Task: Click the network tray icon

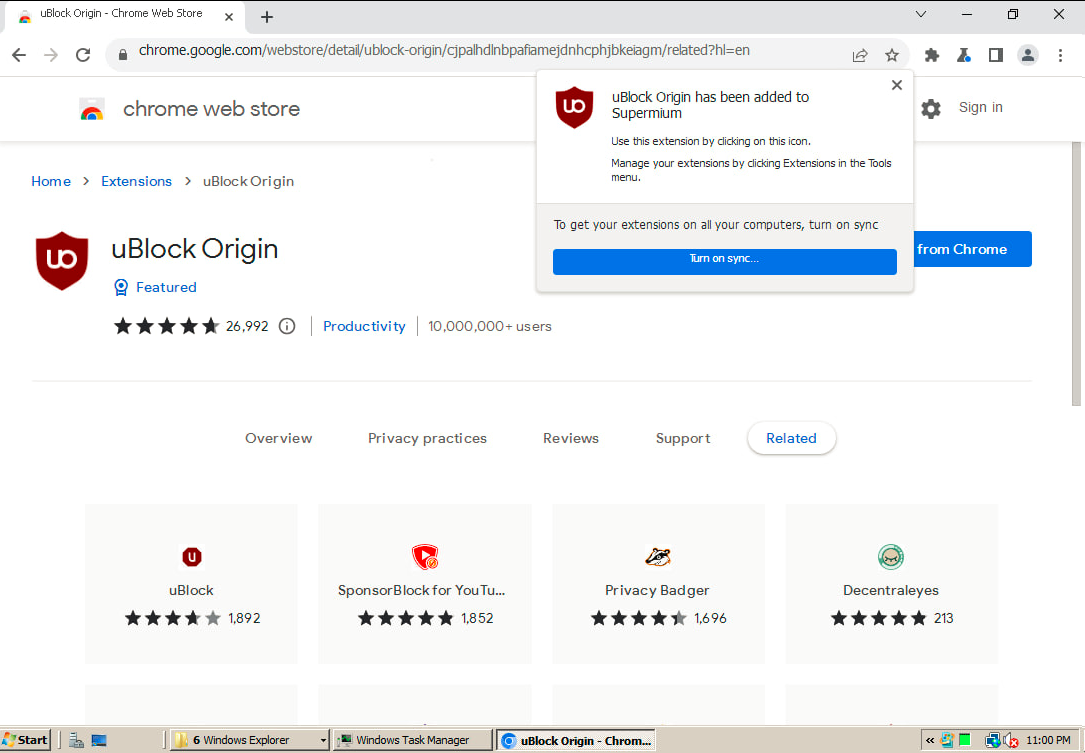Action: point(992,741)
